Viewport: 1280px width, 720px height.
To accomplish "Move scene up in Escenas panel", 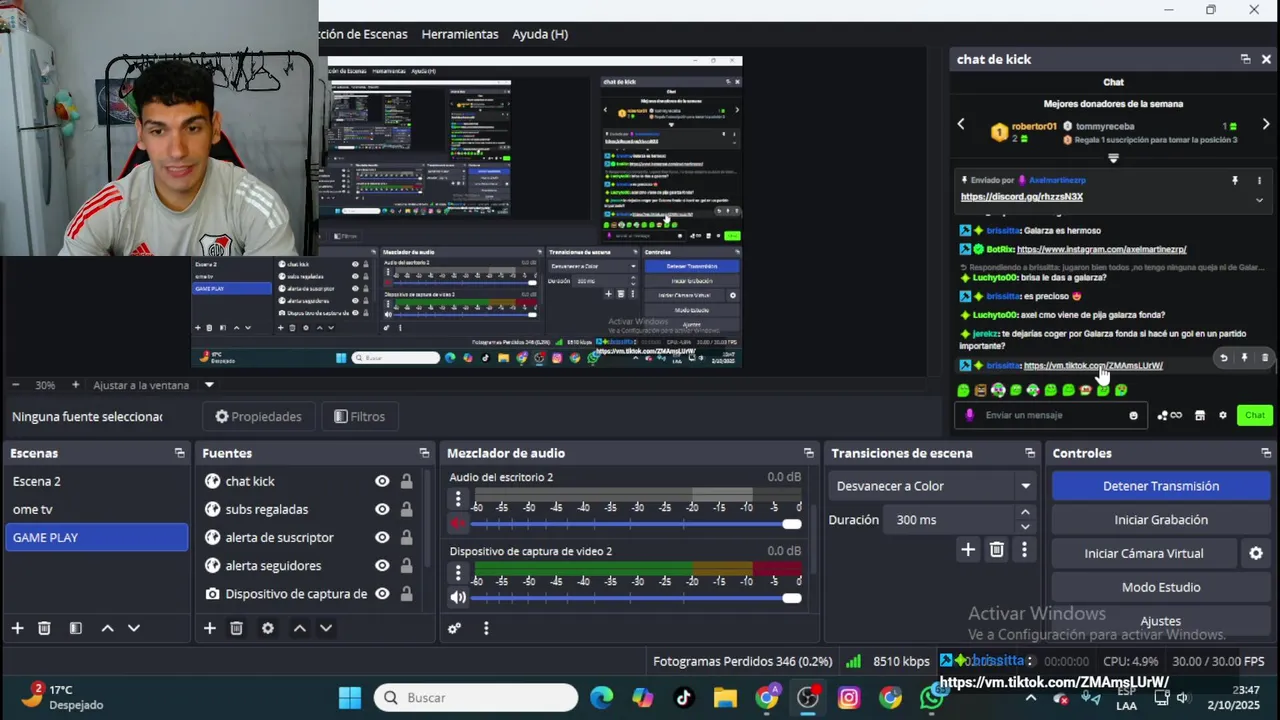I will click(107, 628).
